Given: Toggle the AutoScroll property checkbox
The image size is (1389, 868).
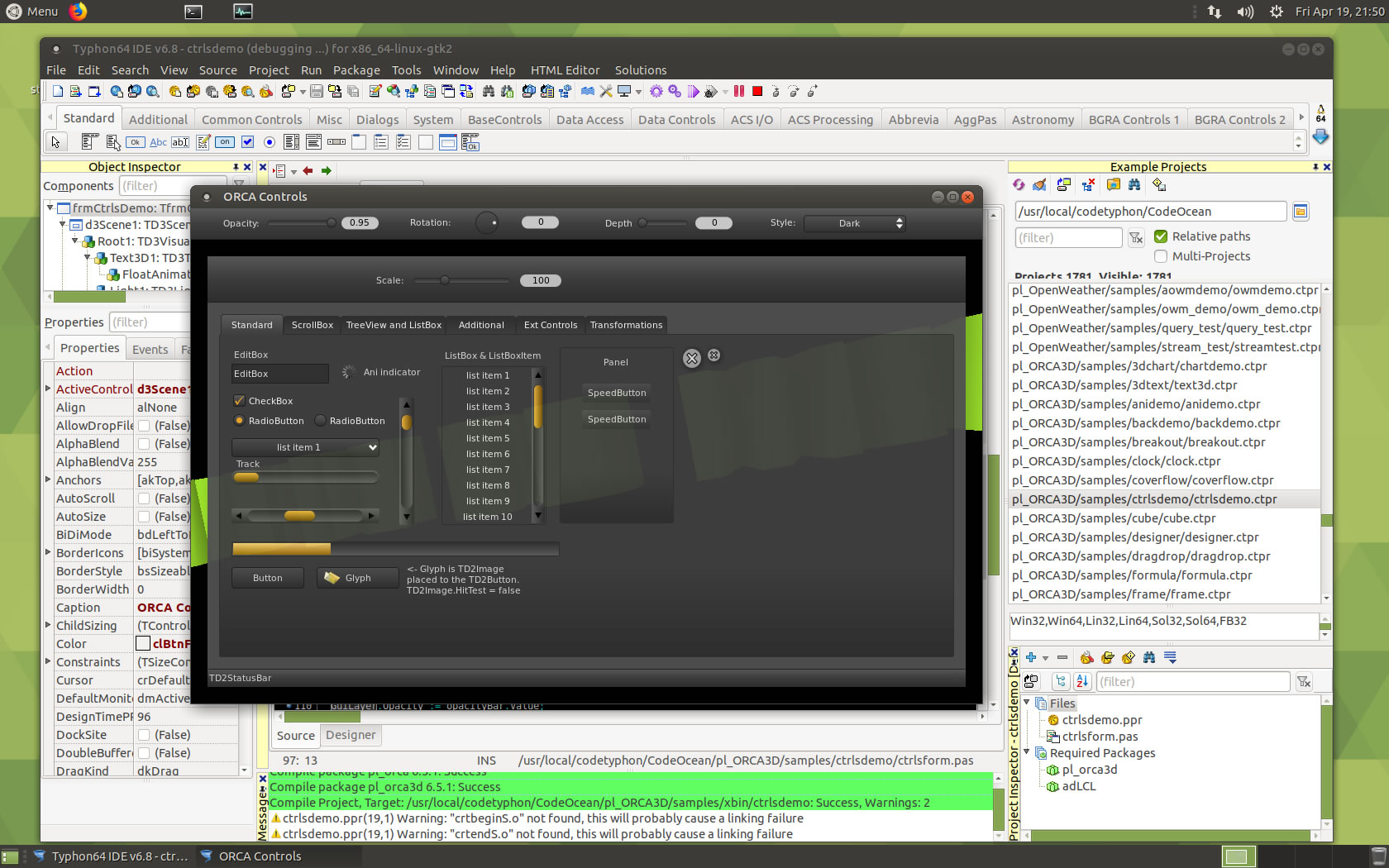Looking at the screenshot, I should click(x=144, y=498).
